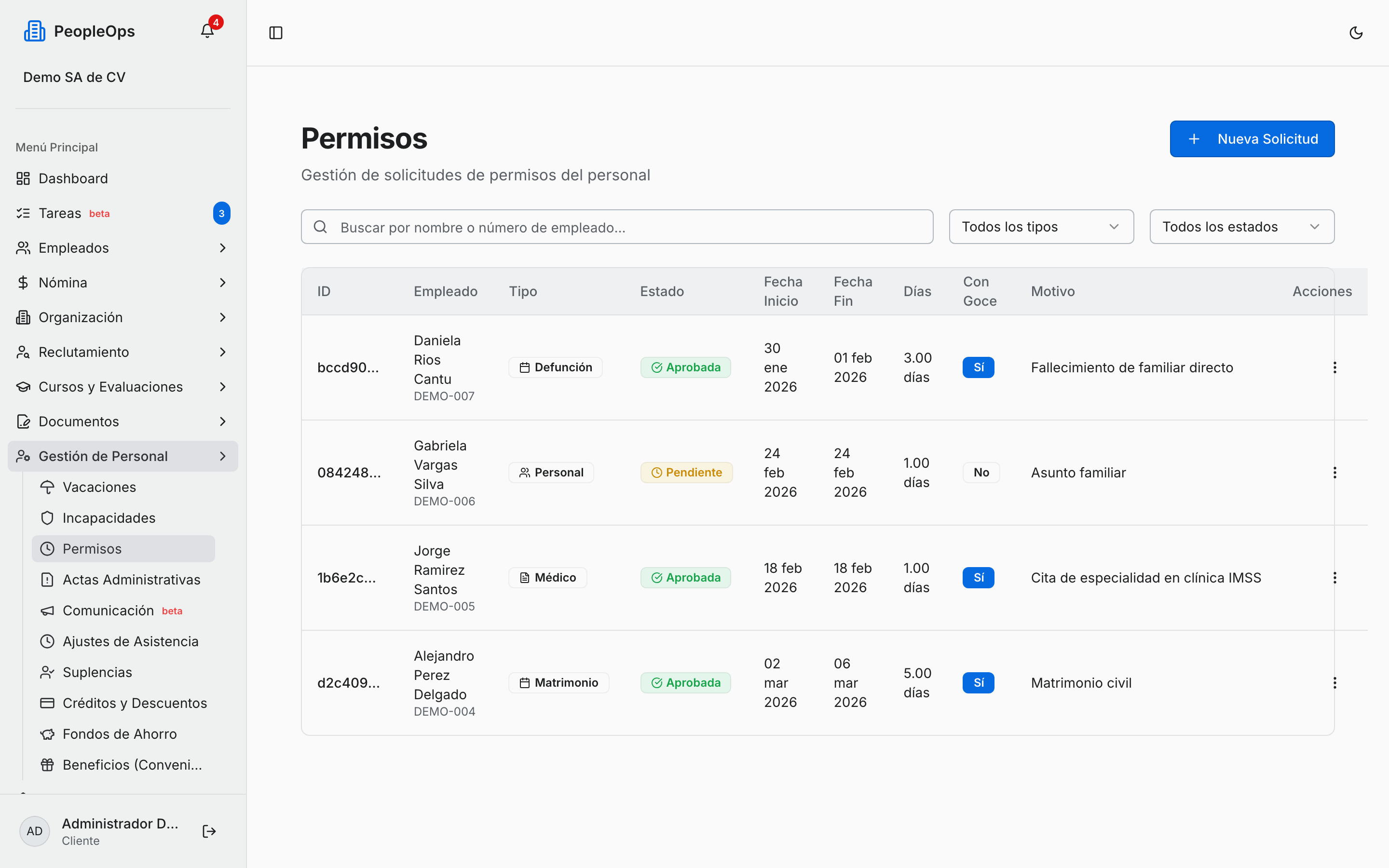
Task: Click the Vacaciones umbrella icon
Action: pos(47,487)
